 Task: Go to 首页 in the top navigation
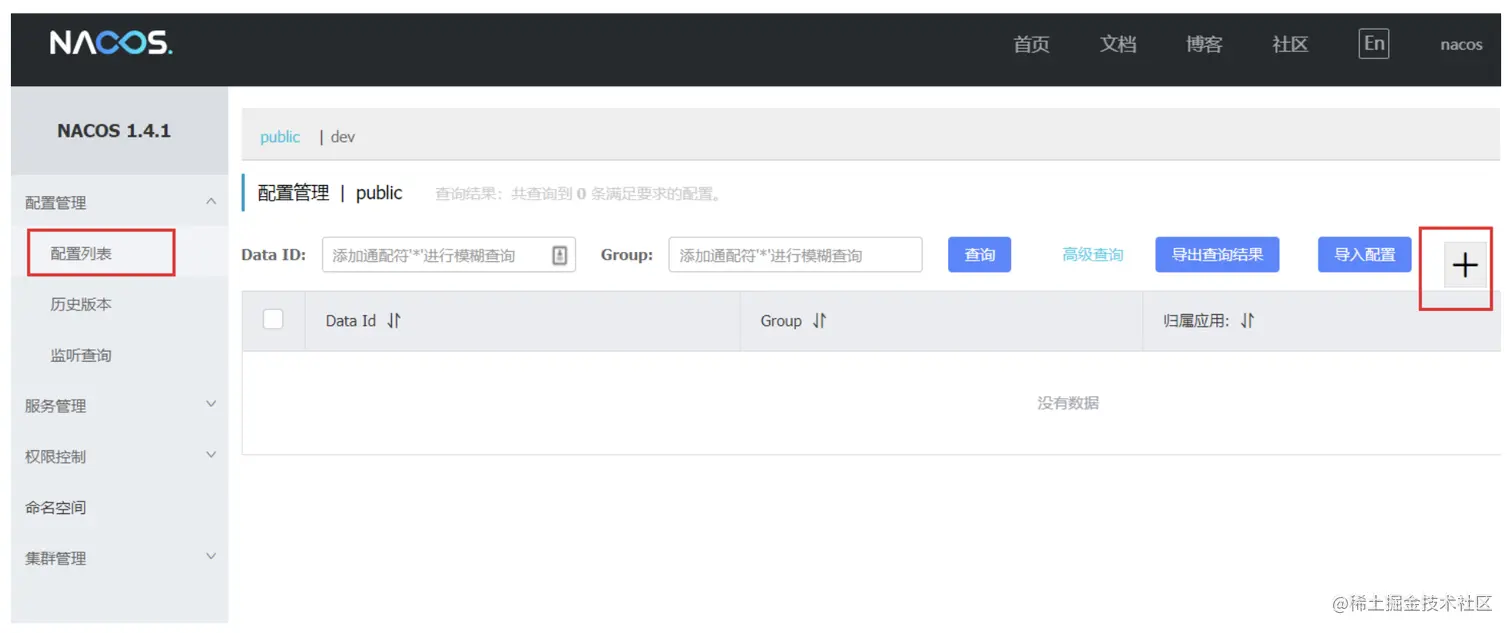pyautogui.click(x=1031, y=44)
